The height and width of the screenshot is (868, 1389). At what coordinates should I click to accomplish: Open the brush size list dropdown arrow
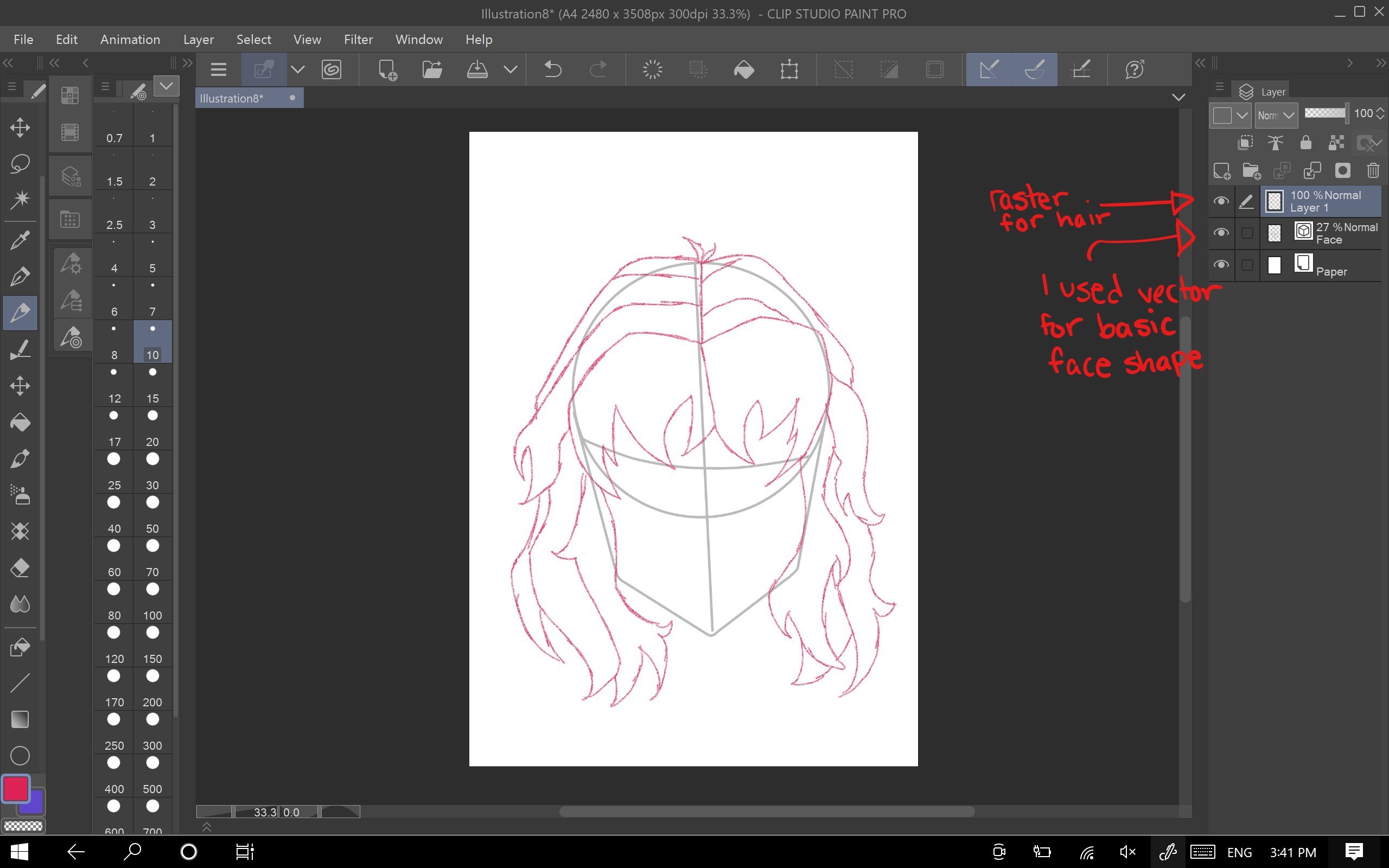point(167,86)
